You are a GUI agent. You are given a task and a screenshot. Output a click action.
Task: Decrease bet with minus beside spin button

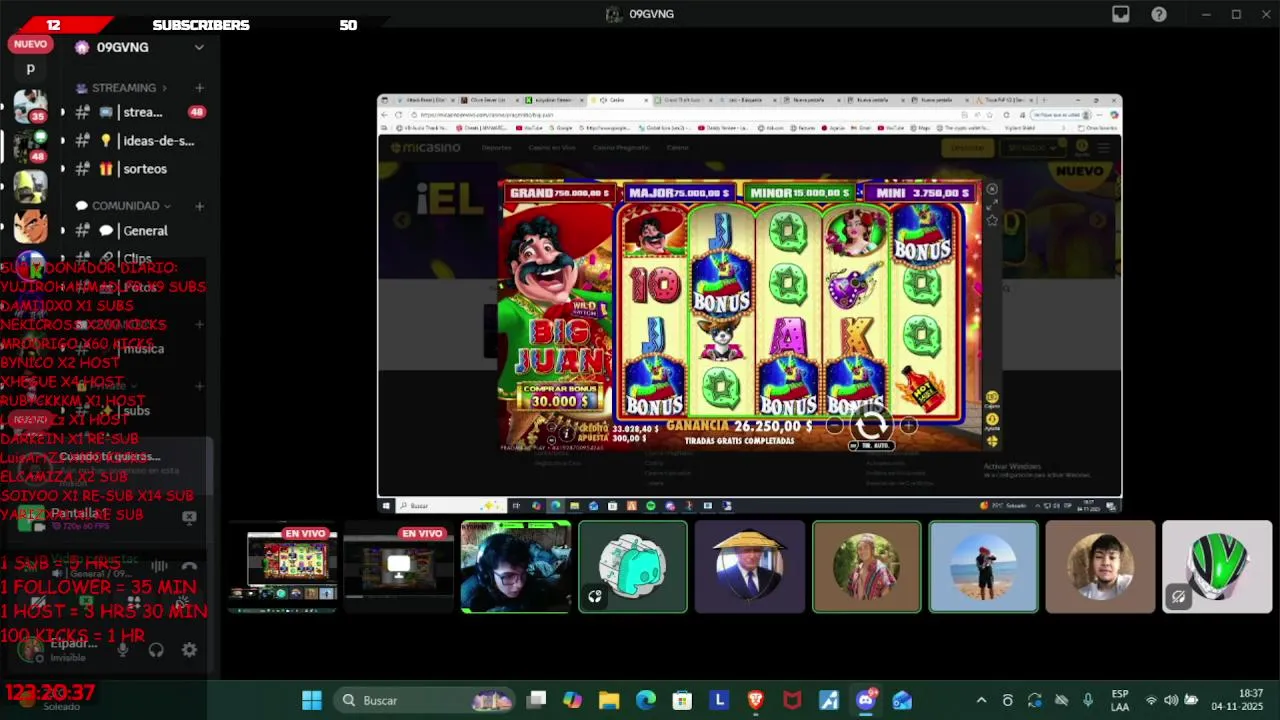click(x=835, y=426)
